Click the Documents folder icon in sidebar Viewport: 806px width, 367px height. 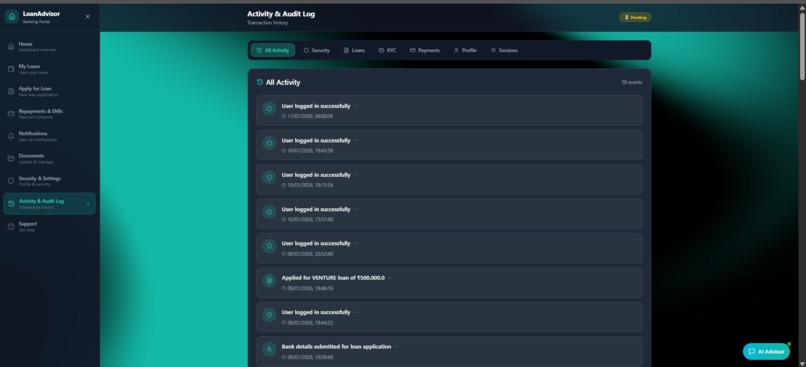pos(11,158)
